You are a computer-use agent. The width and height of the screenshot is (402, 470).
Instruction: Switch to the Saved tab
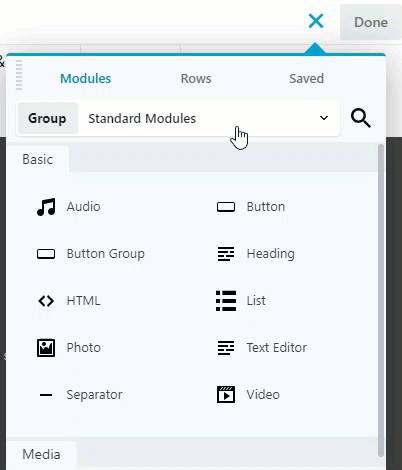(x=306, y=79)
